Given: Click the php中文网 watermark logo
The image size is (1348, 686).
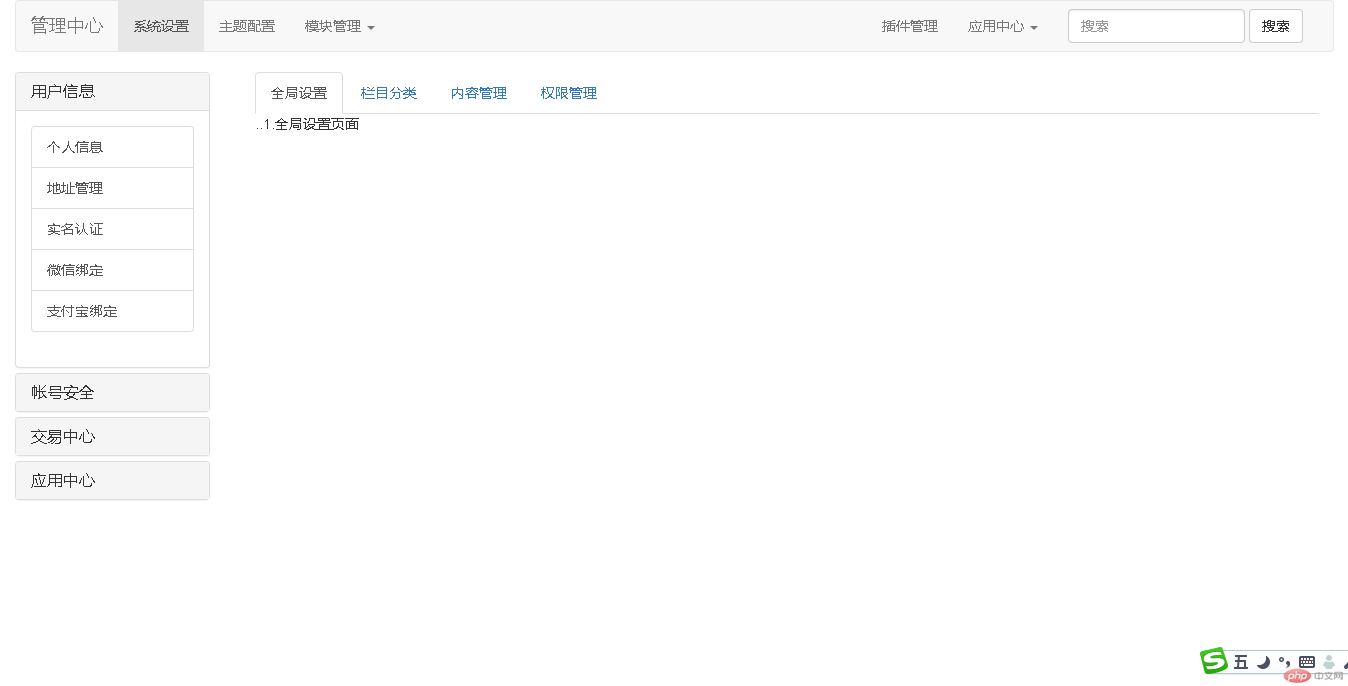Looking at the screenshot, I should pos(1297,676).
